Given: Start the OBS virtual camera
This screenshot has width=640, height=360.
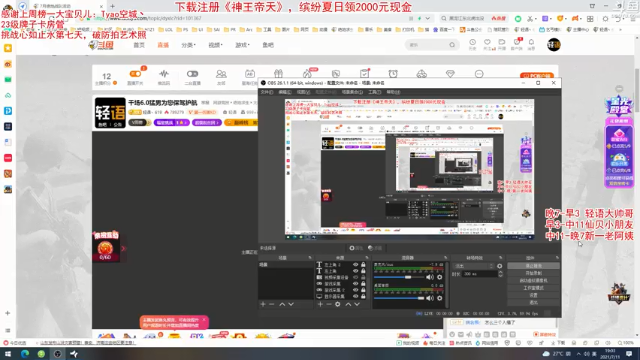Looking at the screenshot, I should point(533,280).
